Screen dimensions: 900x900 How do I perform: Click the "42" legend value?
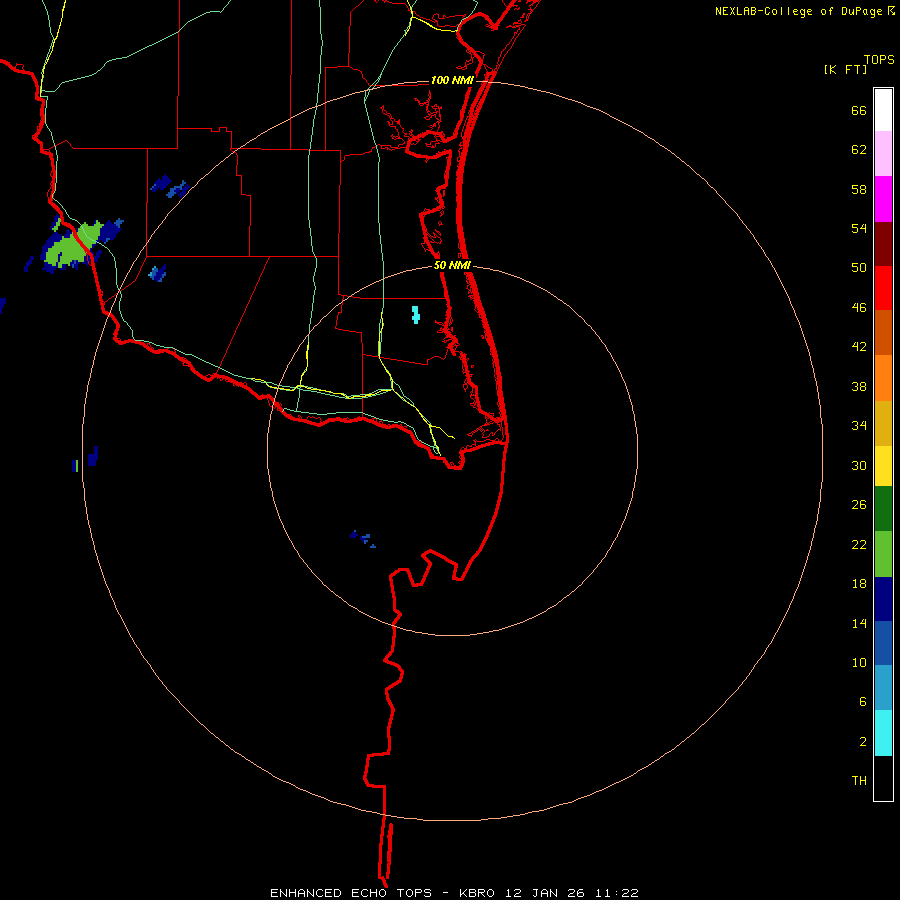pos(859,347)
